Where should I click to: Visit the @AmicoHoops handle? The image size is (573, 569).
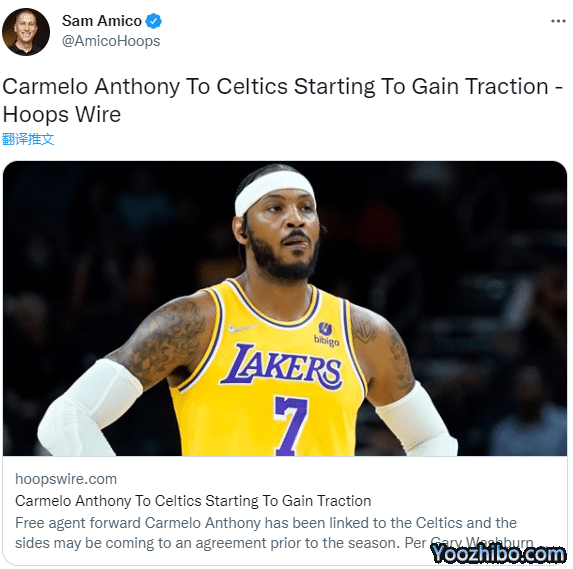coord(111,41)
